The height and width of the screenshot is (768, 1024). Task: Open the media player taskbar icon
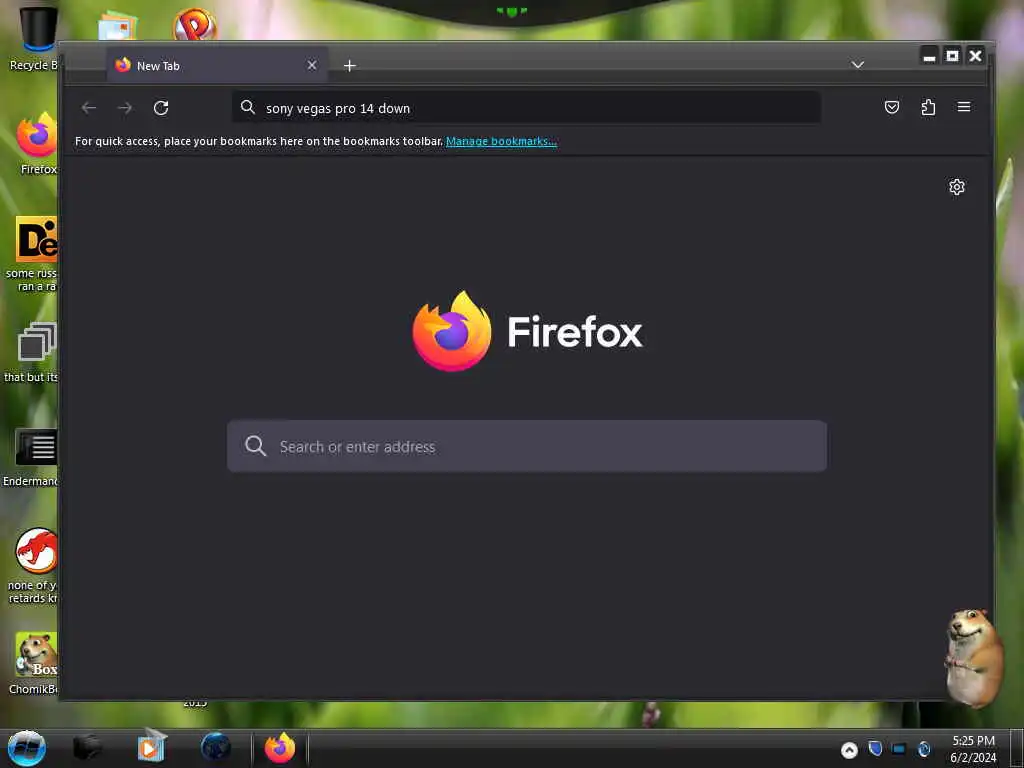point(152,747)
